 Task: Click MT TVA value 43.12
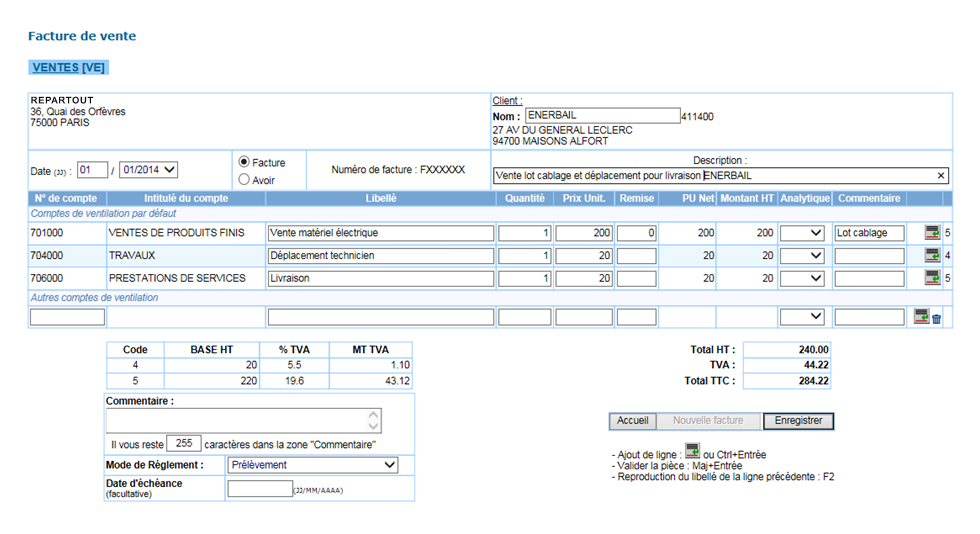(x=398, y=381)
